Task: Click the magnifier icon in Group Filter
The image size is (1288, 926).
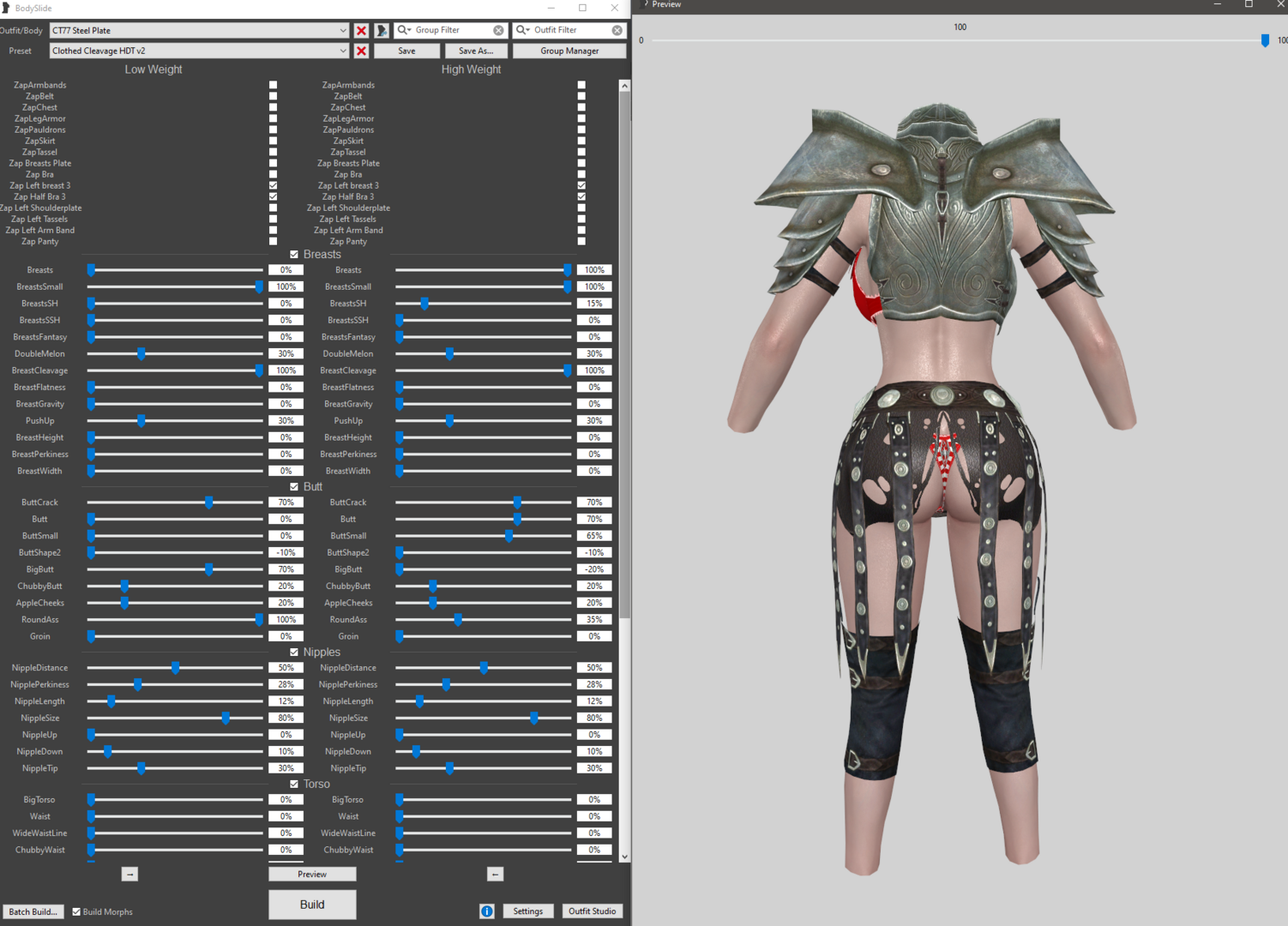Action: pyautogui.click(x=404, y=30)
